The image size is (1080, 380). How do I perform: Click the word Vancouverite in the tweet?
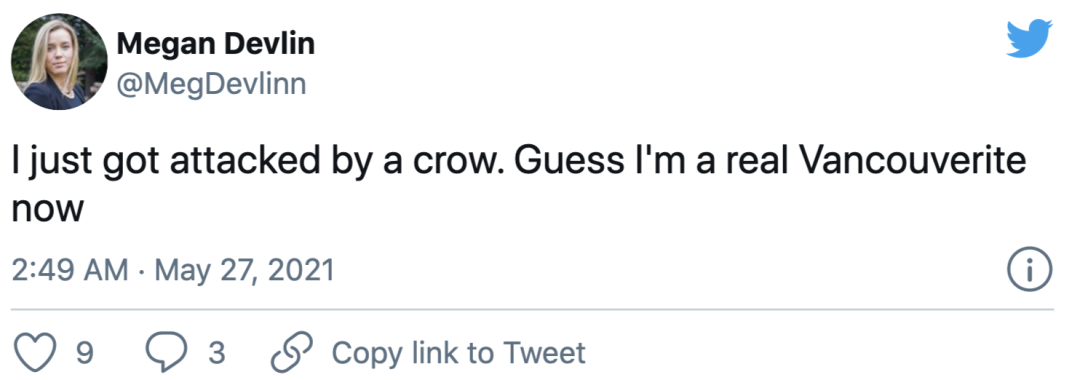click(913, 163)
